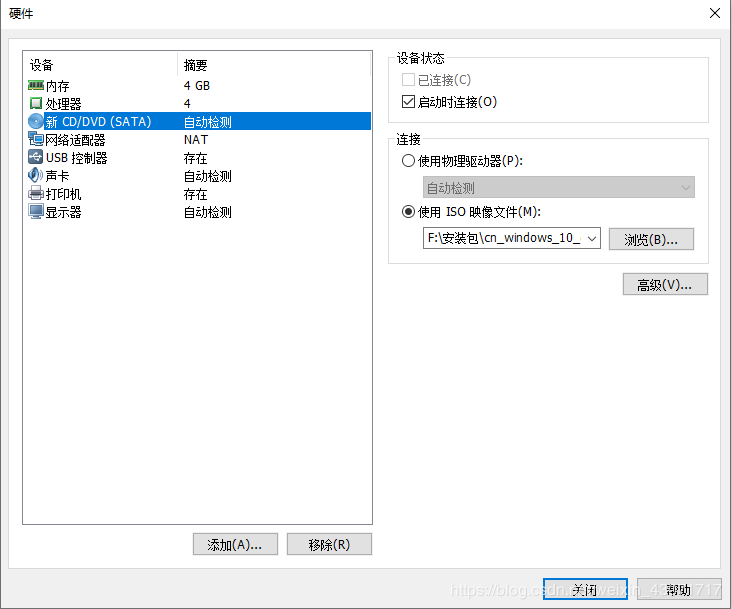Click the 设备 column header
This screenshot has width=732, height=609.
pos(100,65)
